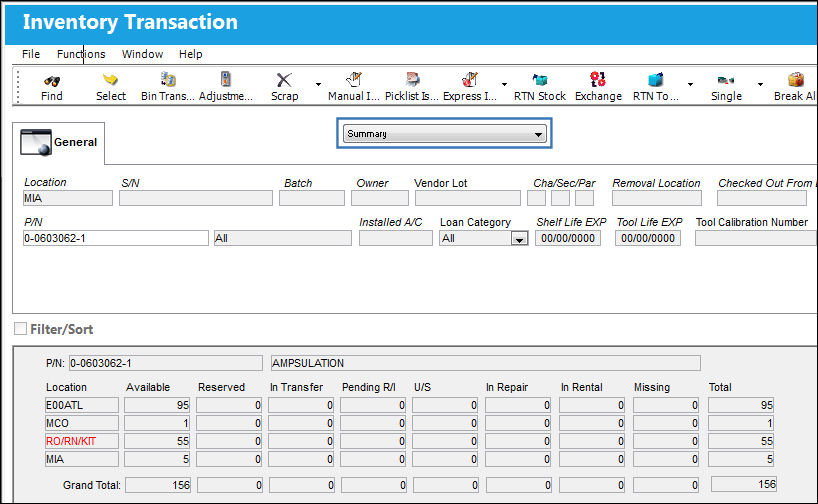Switch to the General tab

coord(59,142)
